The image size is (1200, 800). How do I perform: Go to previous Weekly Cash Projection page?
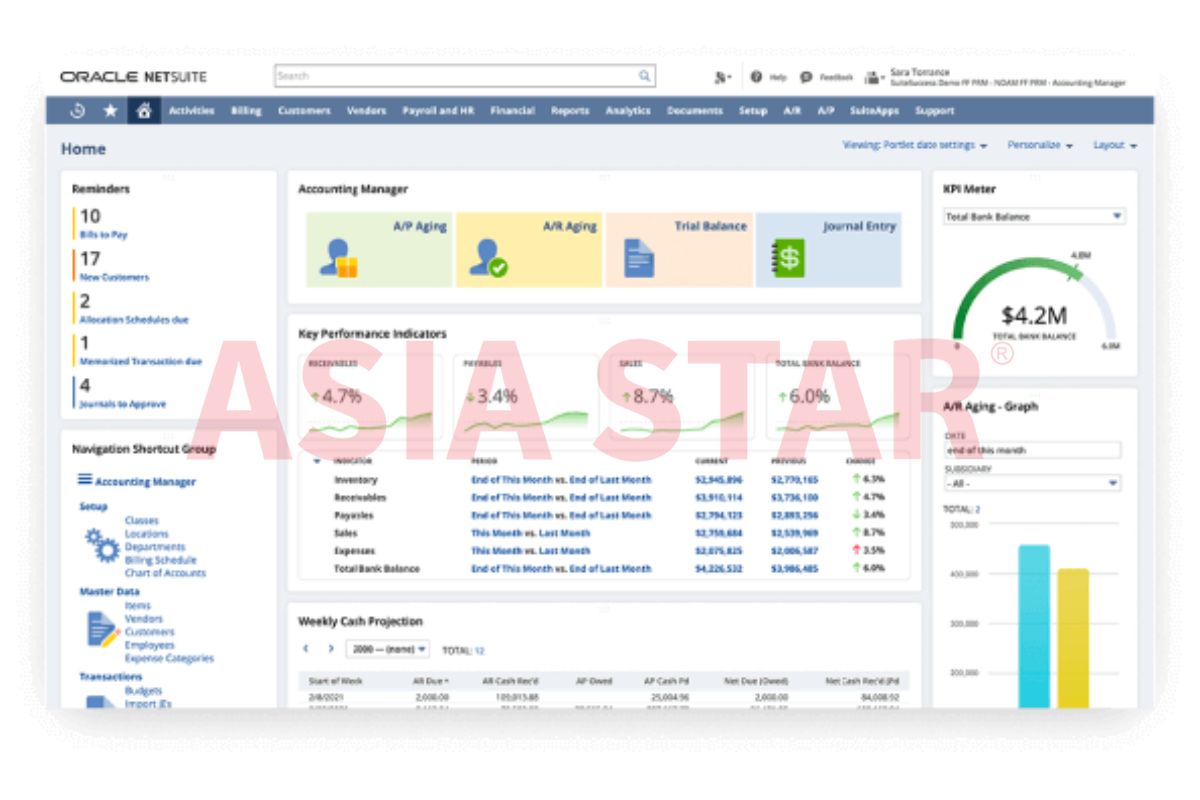click(306, 649)
